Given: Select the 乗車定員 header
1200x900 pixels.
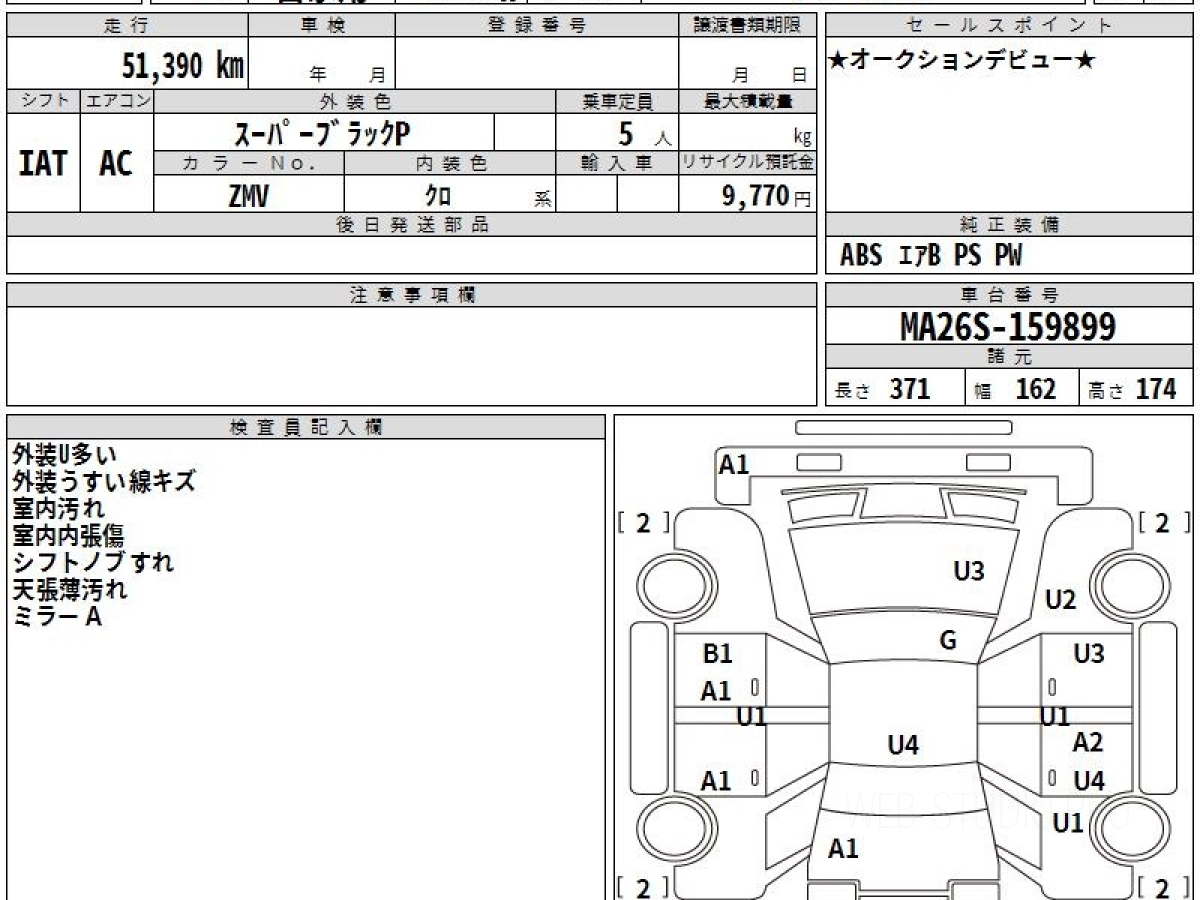Looking at the screenshot, I should pos(617,101).
